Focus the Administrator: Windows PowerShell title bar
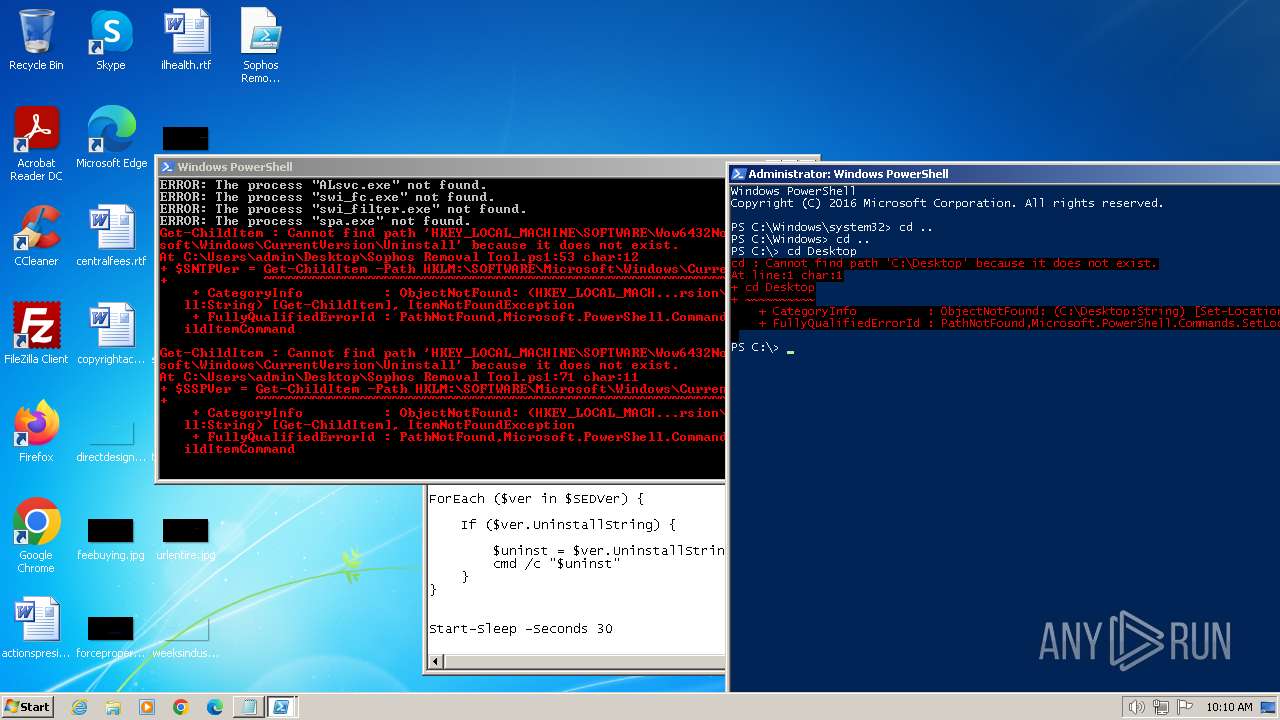 1004,174
